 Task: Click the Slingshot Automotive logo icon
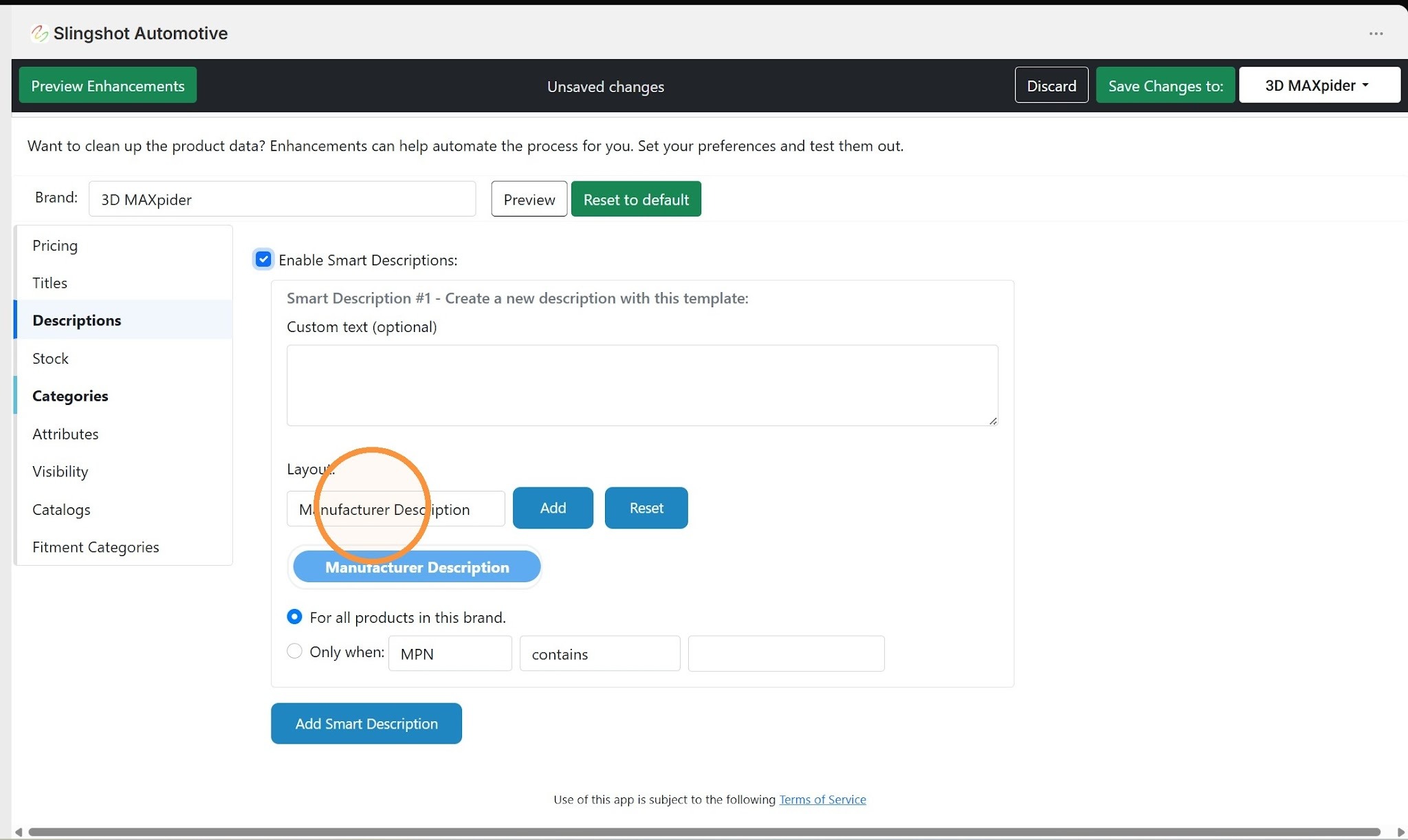(x=39, y=33)
